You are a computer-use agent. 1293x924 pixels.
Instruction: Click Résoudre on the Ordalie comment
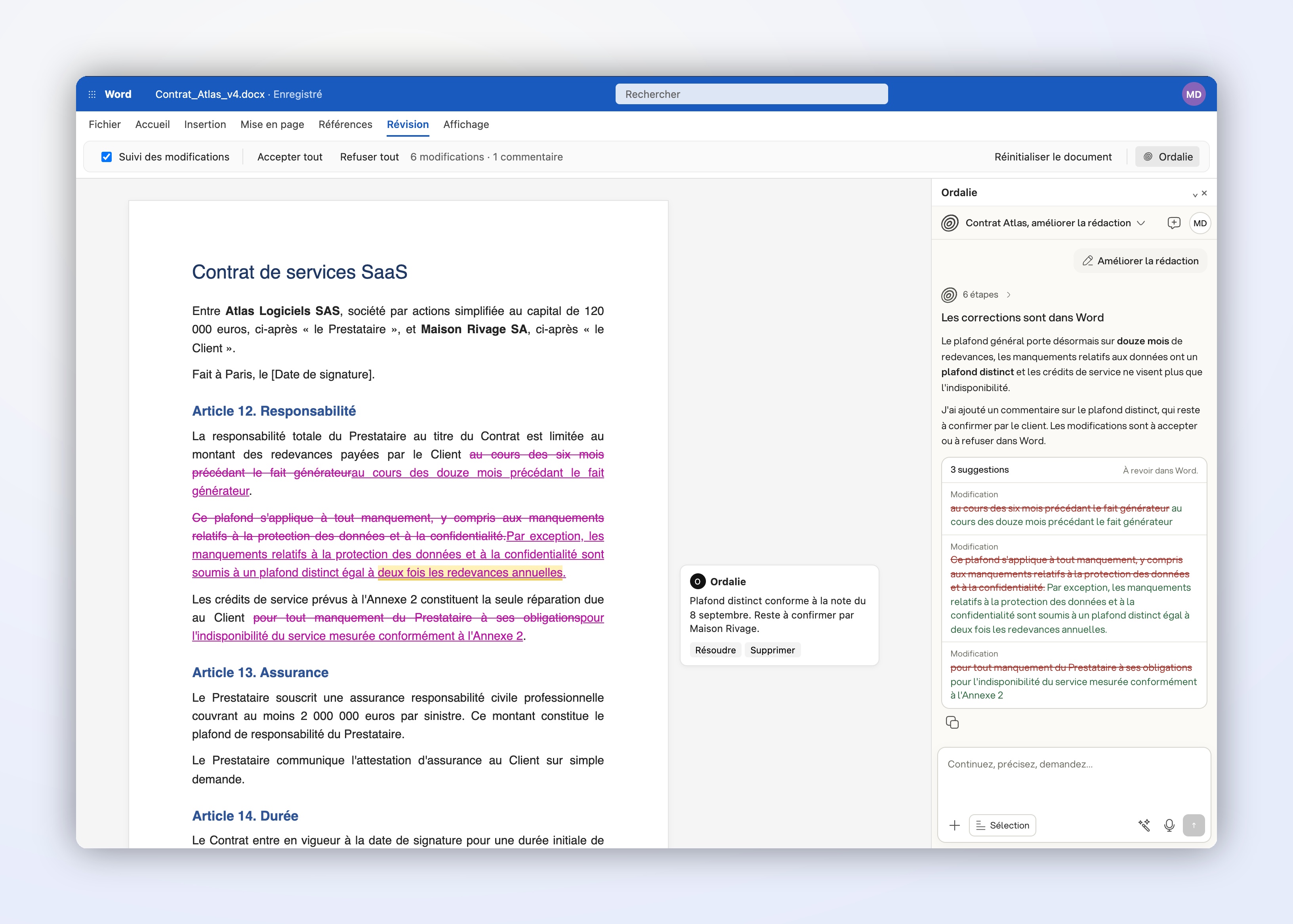tap(715, 650)
